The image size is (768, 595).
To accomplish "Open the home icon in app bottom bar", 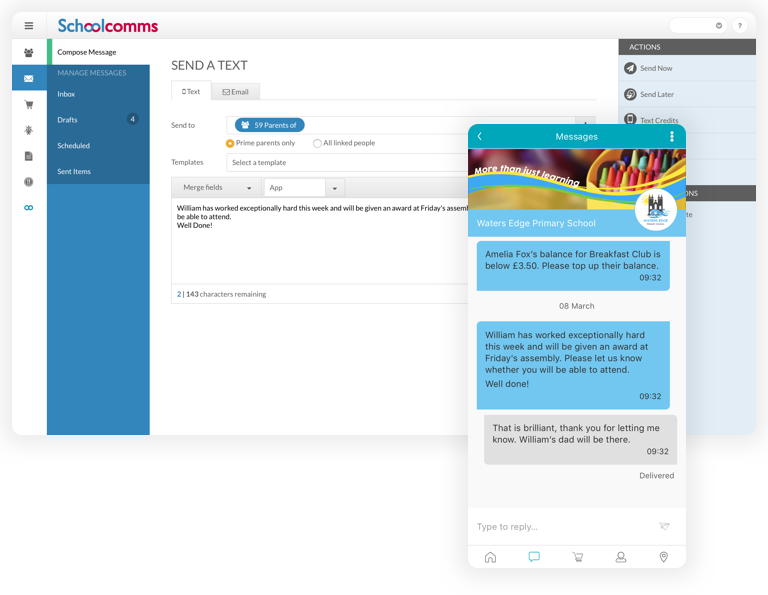I will (x=490, y=557).
